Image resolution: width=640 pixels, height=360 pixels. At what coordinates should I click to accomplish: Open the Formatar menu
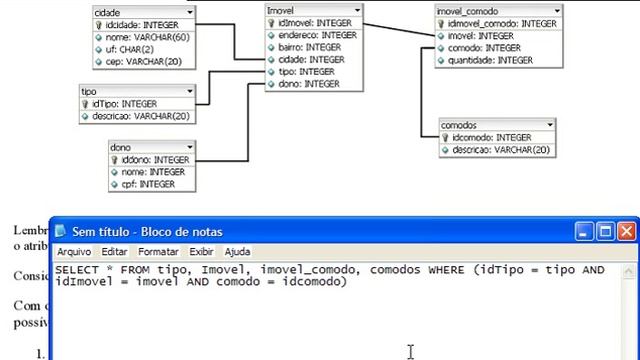(158, 252)
